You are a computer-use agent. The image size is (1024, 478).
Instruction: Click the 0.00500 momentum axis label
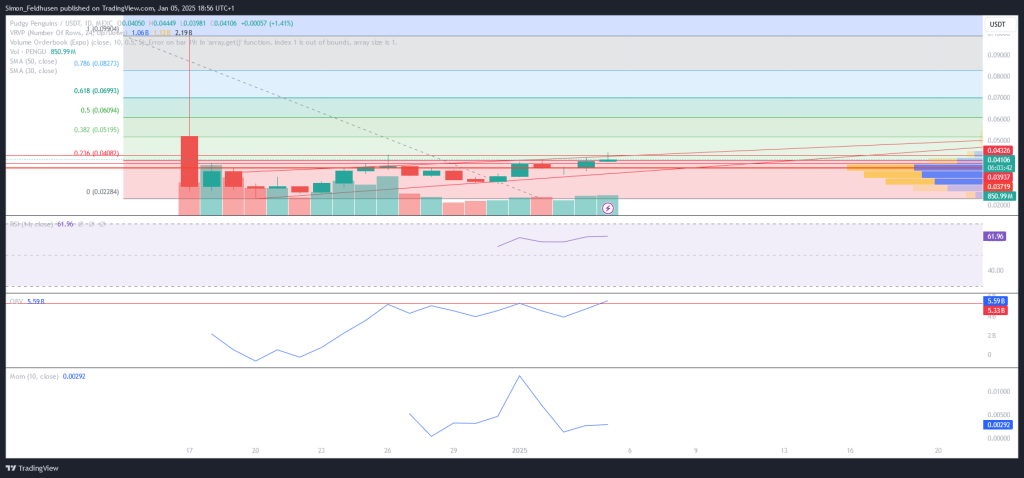tap(997, 415)
